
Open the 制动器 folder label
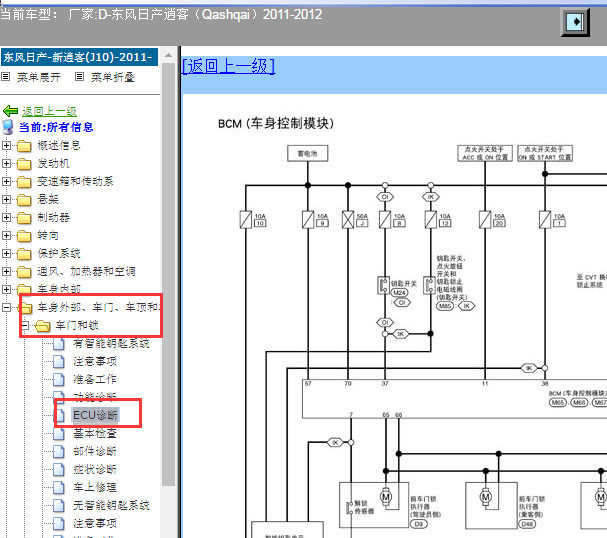click(53, 218)
